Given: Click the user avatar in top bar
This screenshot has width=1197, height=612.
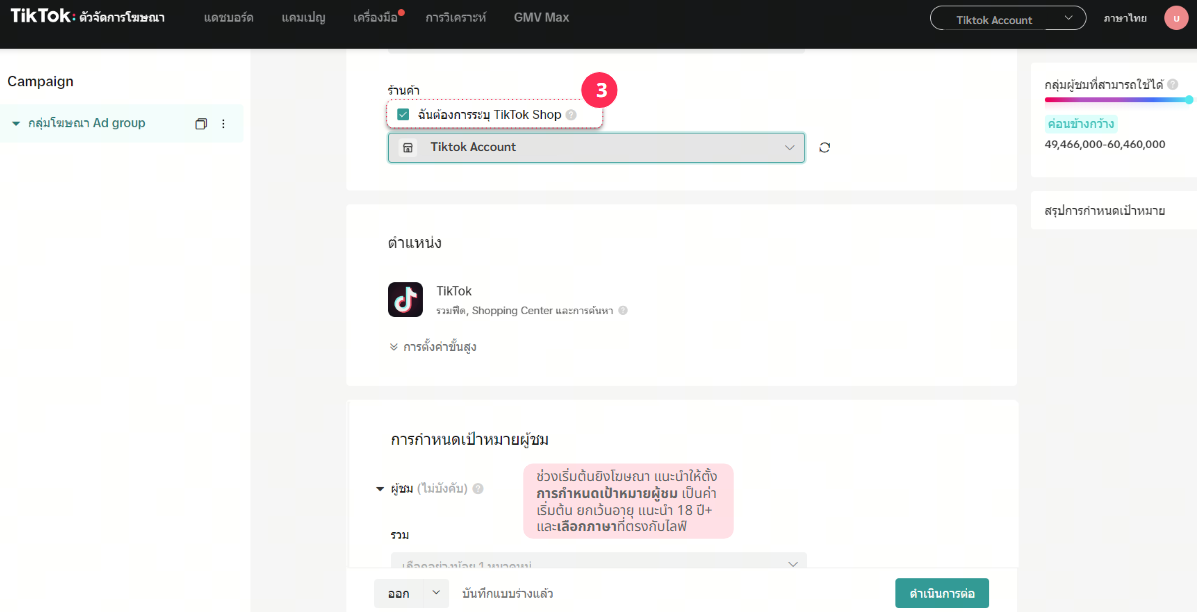Looking at the screenshot, I should [1176, 18].
